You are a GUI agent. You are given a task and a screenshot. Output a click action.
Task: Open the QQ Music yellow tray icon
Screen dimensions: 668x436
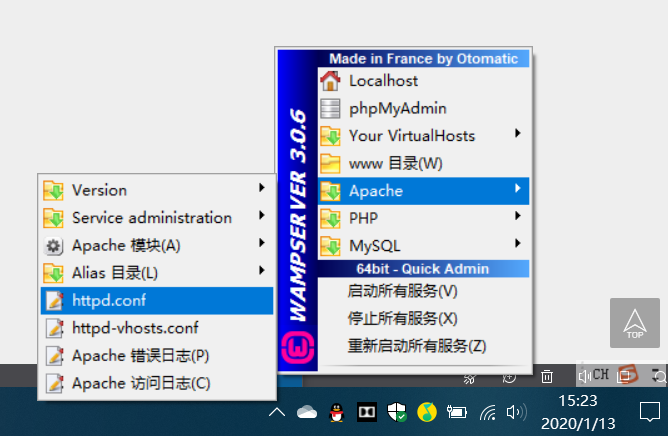pyautogui.click(x=427, y=412)
